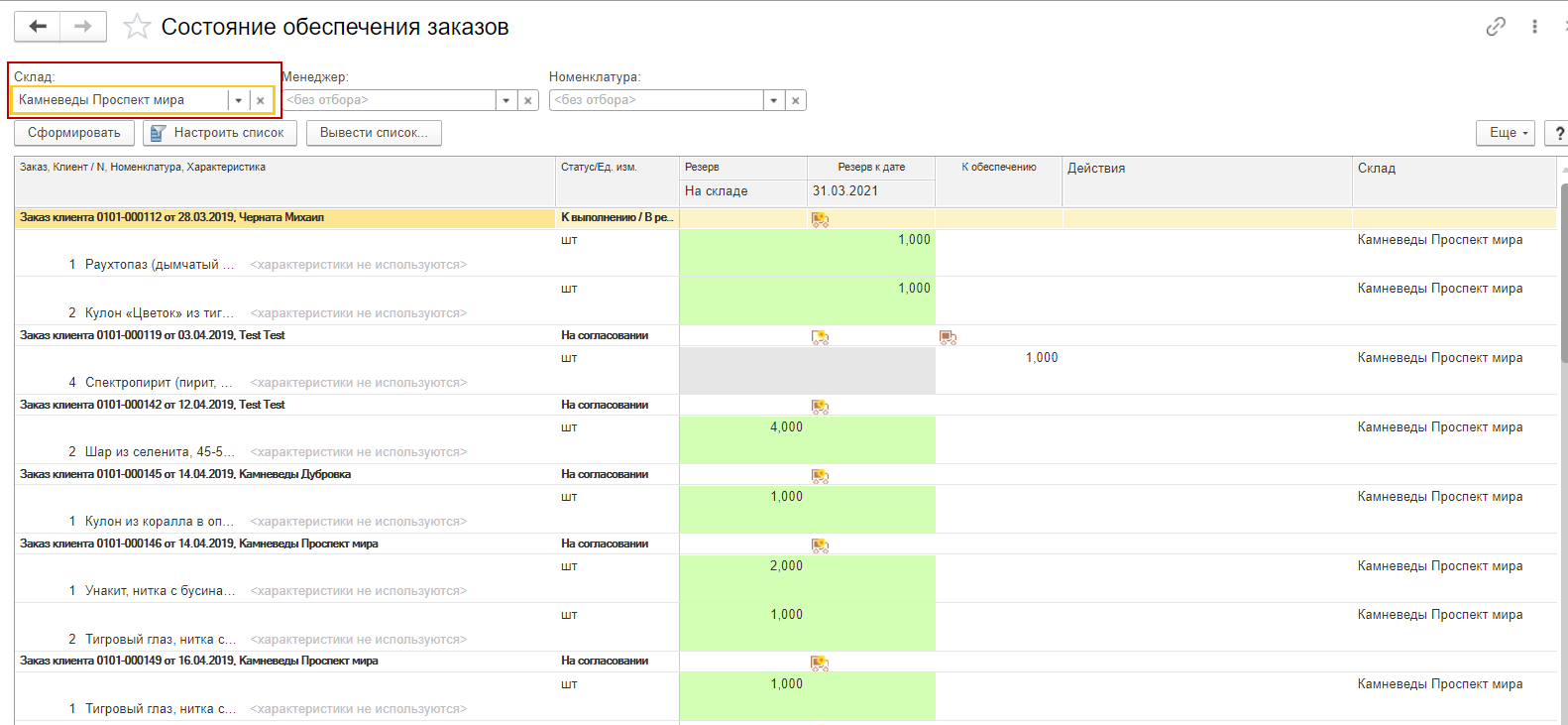The height and width of the screenshot is (725, 1568).
Task: Click the back navigation arrow
Action: tap(38, 27)
